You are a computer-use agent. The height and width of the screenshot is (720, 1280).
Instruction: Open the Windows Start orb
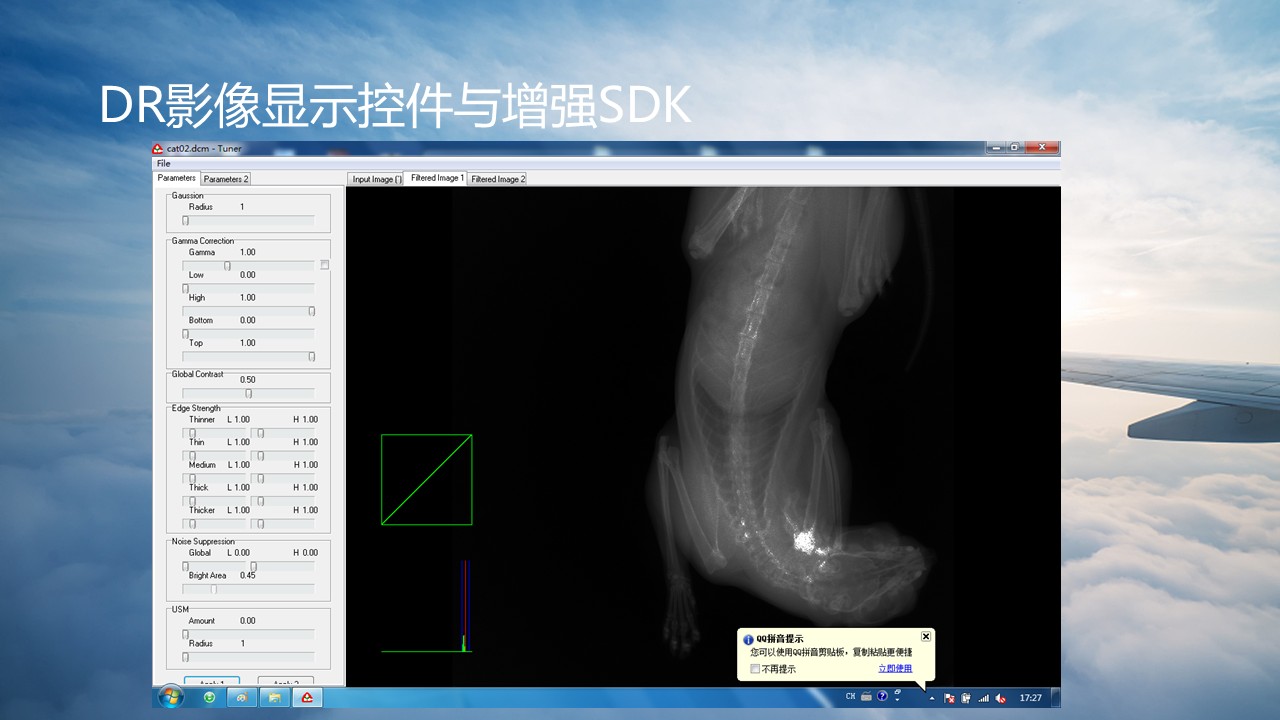click(170, 698)
